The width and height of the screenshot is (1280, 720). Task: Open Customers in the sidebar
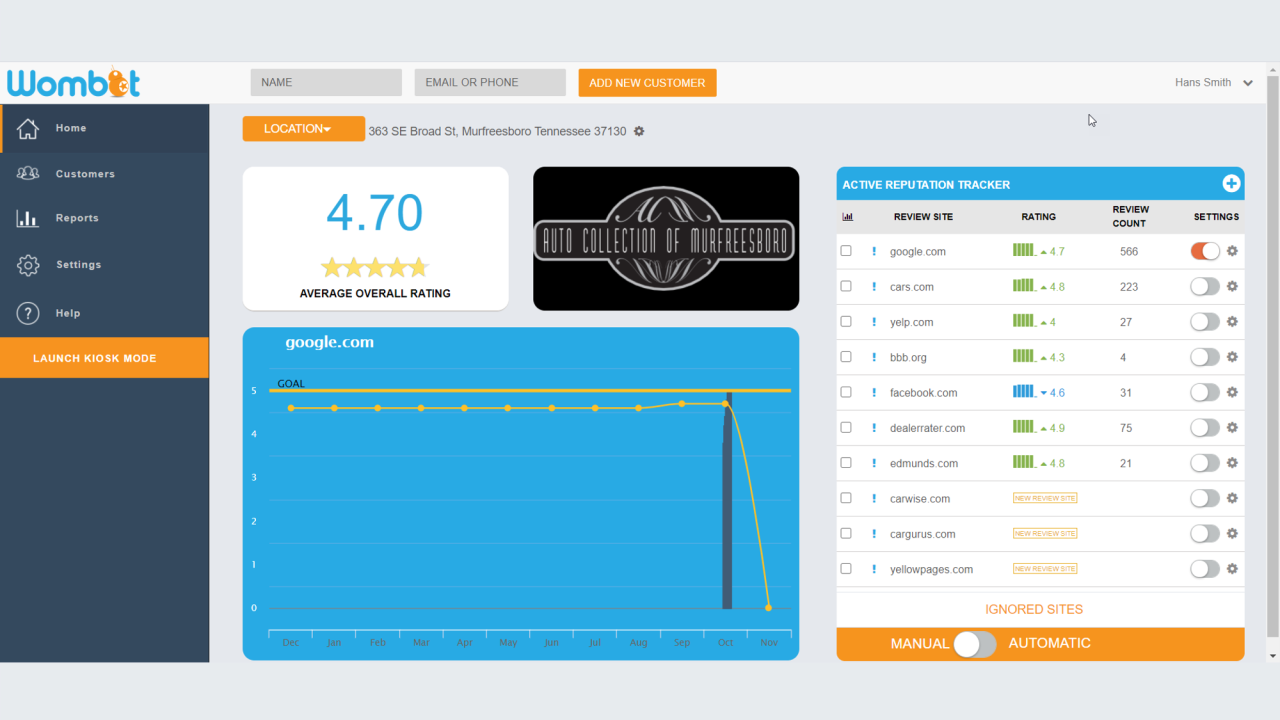pyautogui.click(x=85, y=174)
